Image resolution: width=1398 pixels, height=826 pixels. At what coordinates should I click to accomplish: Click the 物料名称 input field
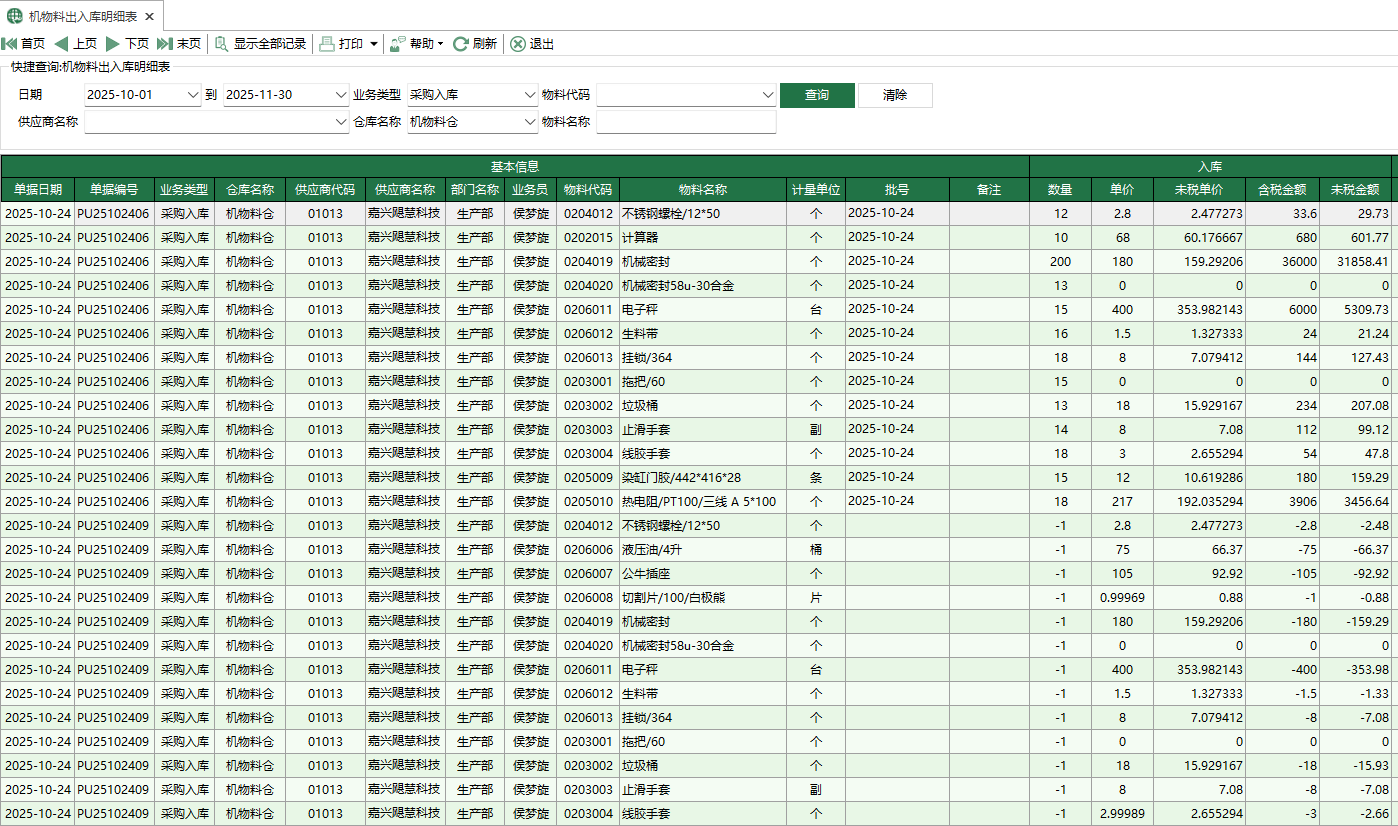[x=686, y=122]
